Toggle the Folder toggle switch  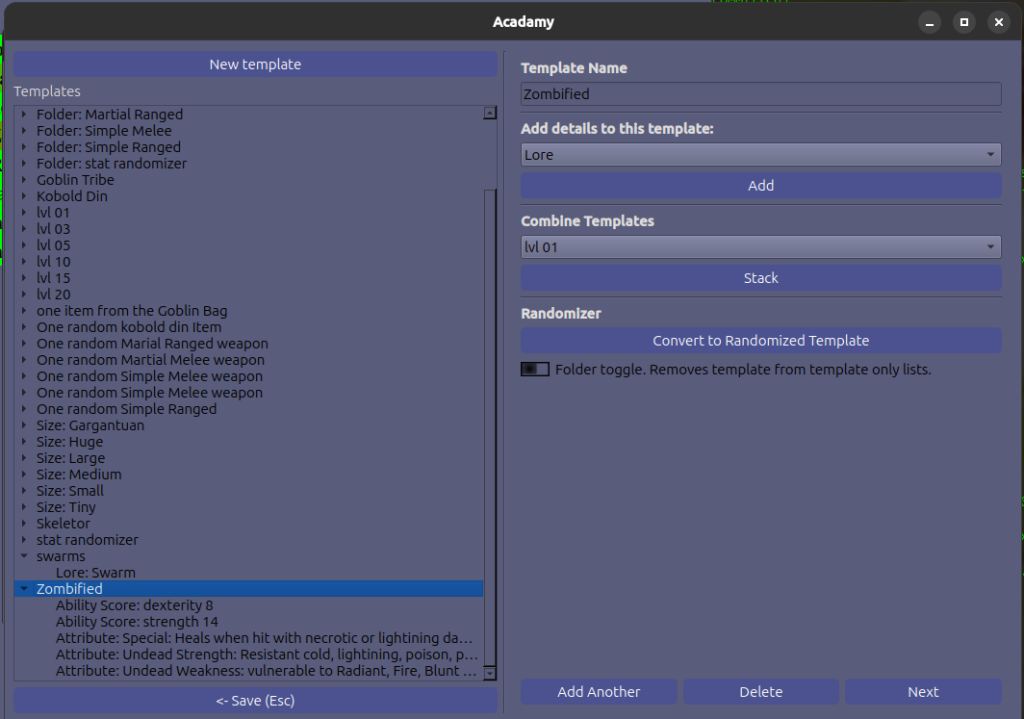535,369
